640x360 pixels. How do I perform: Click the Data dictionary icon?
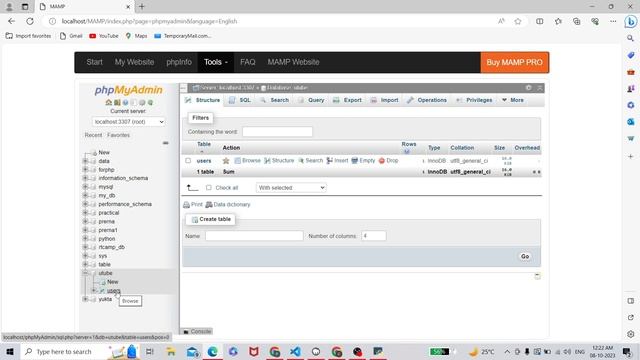point(209,204)
